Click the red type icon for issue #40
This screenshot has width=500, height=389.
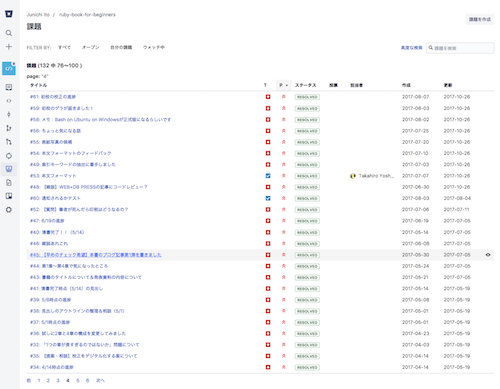268,232
